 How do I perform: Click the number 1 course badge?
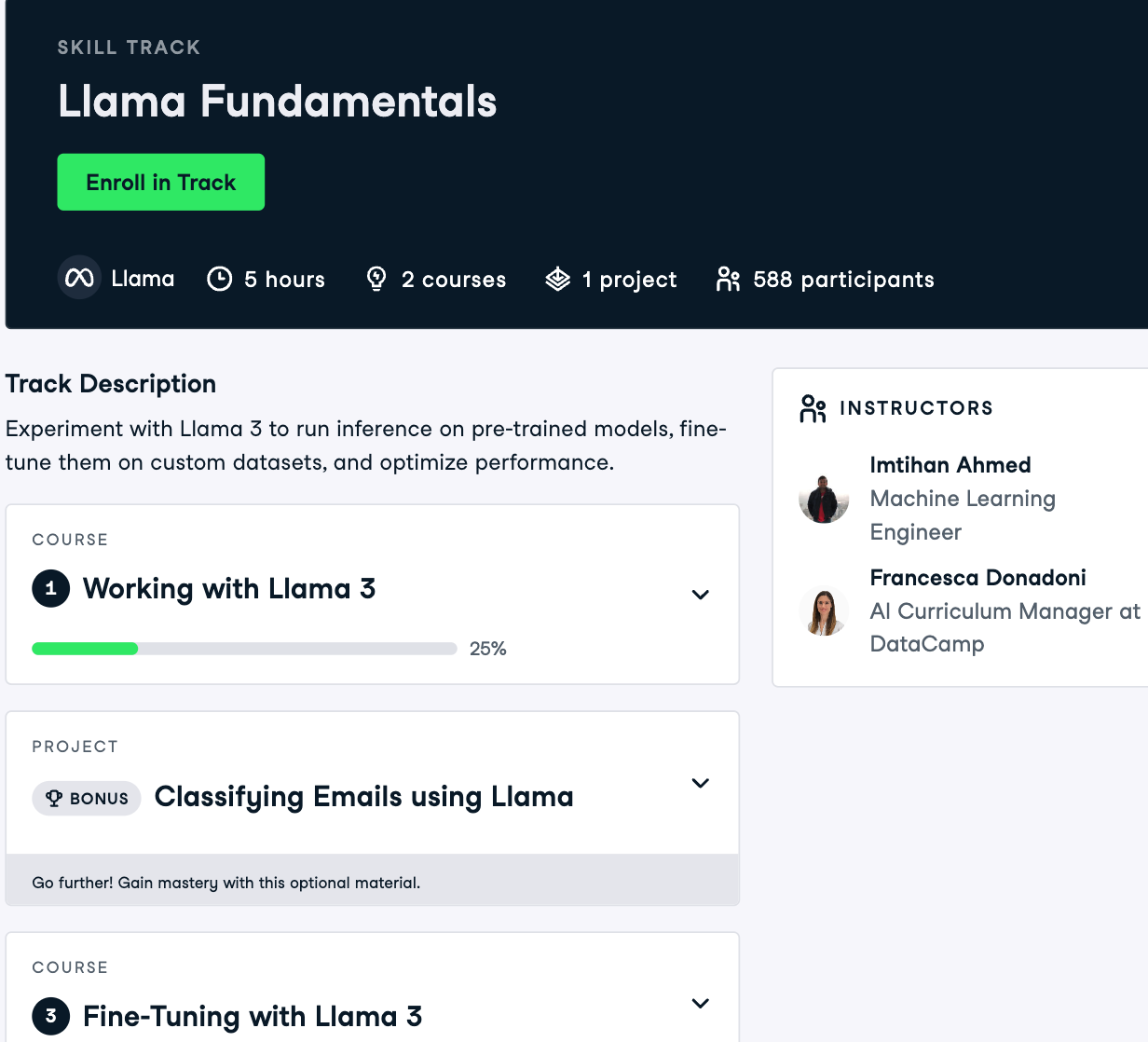point(51,588)
